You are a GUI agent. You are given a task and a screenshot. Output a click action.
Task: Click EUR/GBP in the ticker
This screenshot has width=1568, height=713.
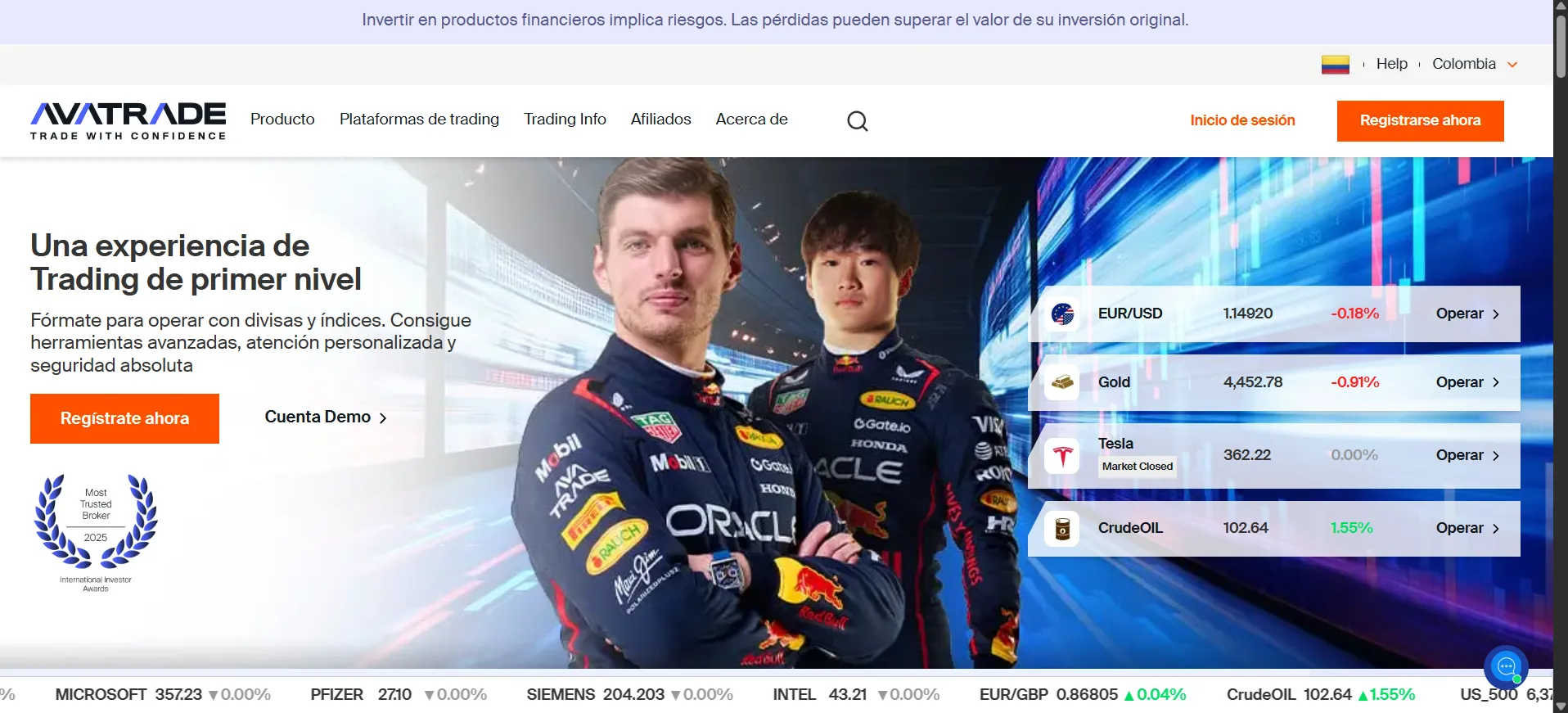(1013, 694)
